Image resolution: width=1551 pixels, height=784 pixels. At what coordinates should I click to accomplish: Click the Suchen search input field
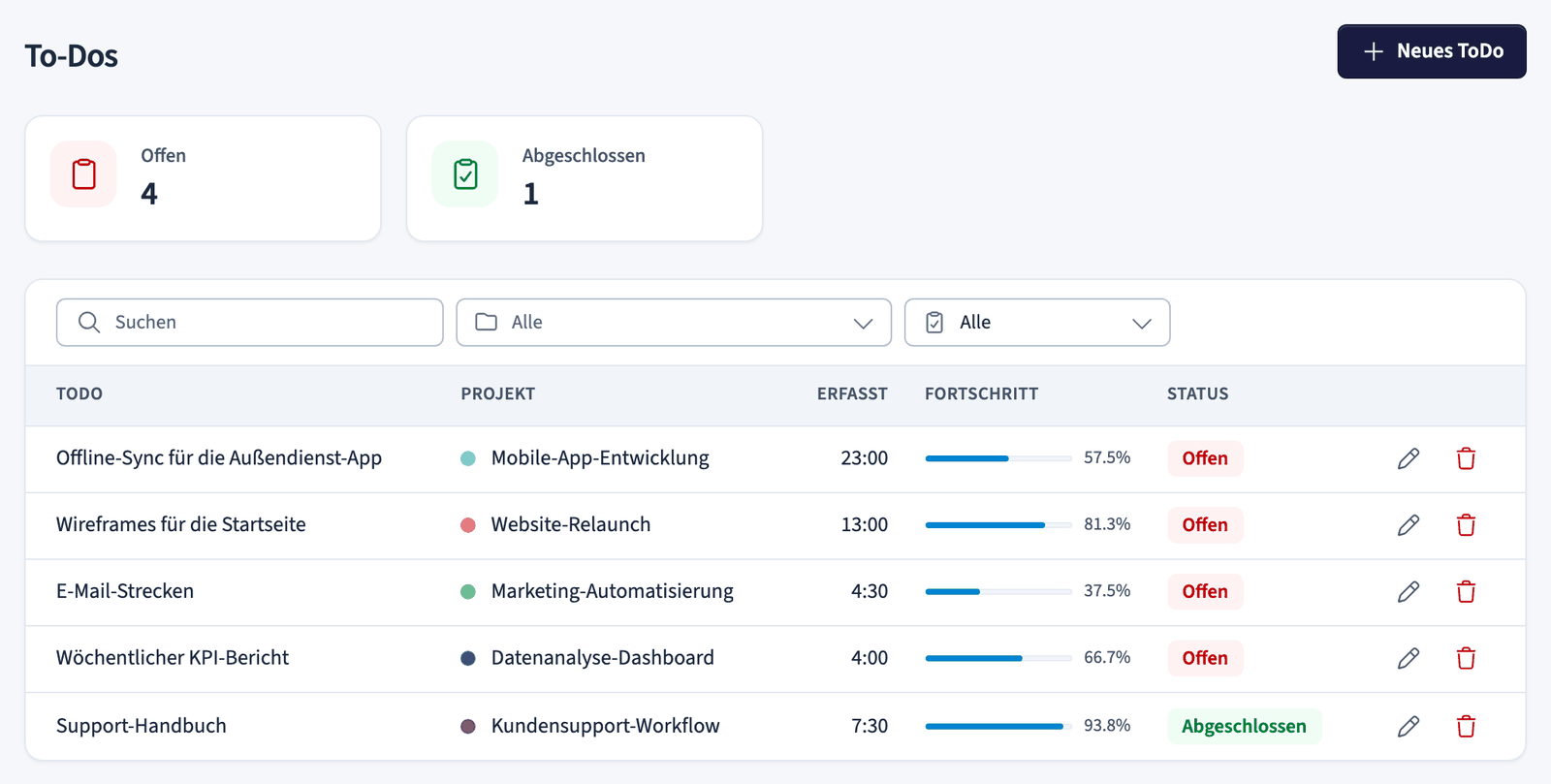250,323
